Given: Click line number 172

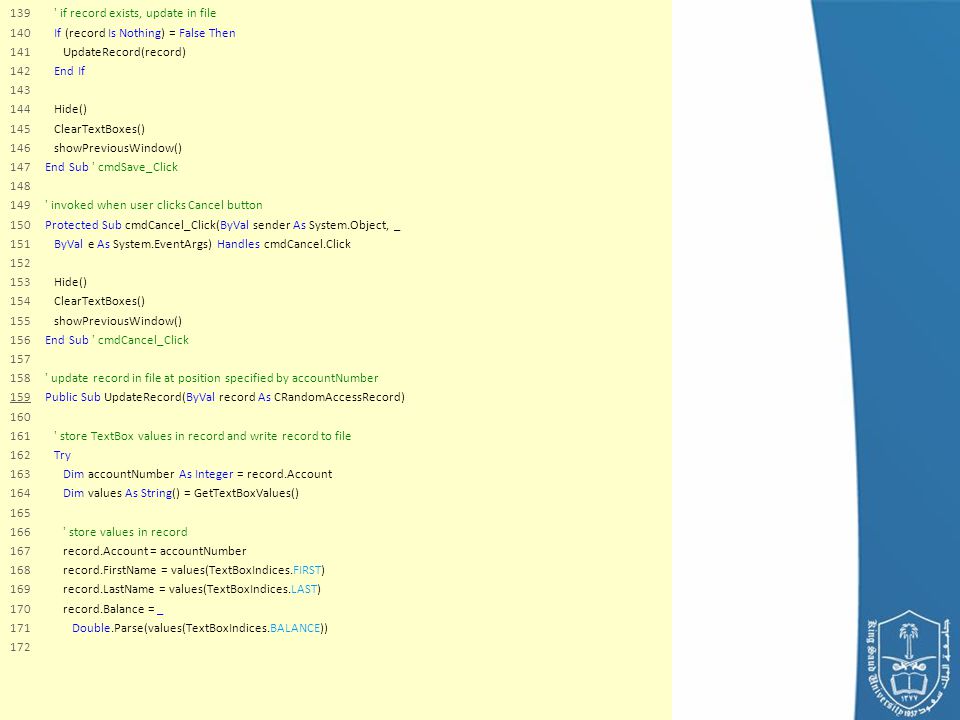Looking at the screenshot, I should click(x=20, y=647).
